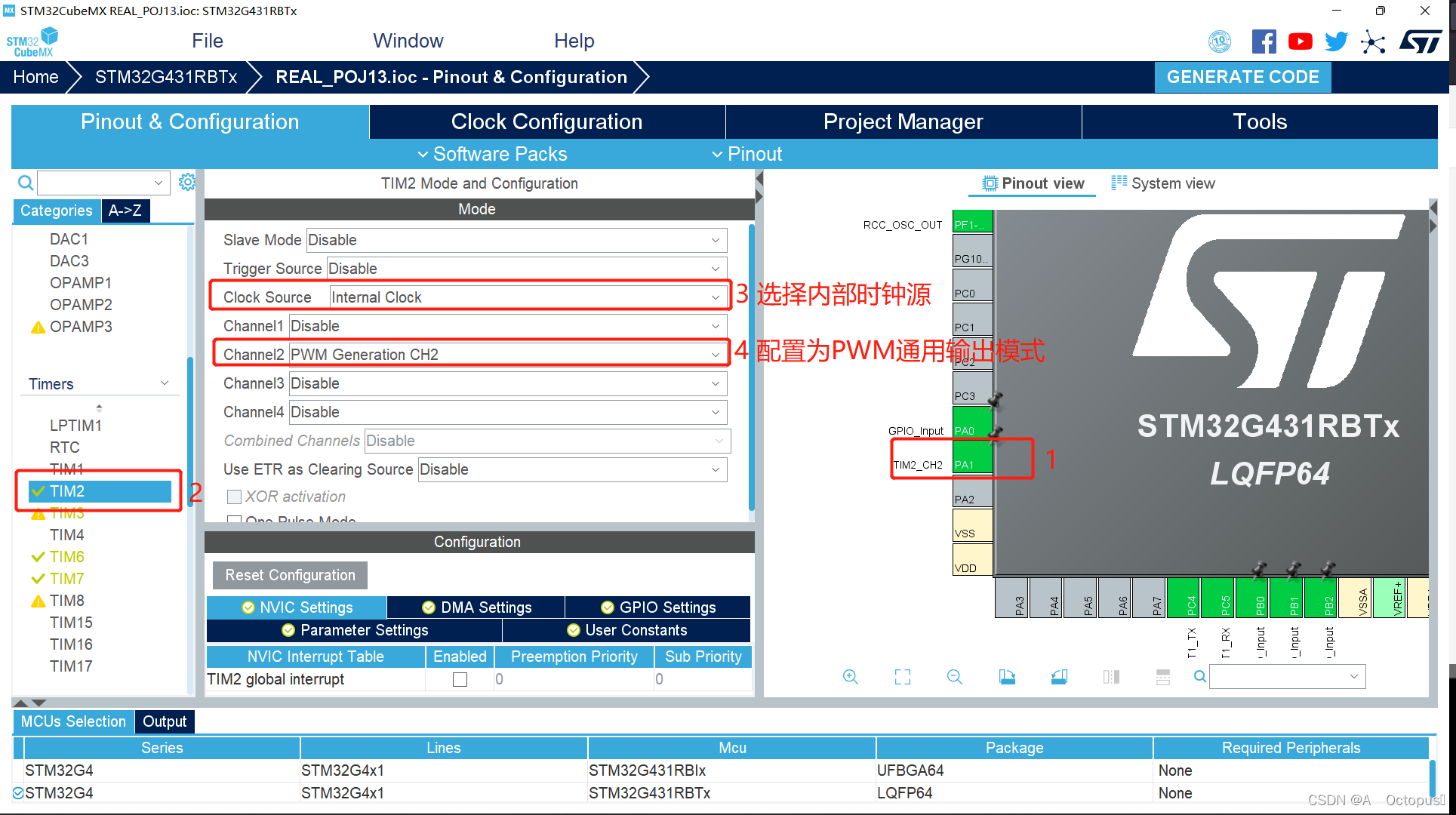Open the Use ETR as Clearing Source dropdown

pyautogui.click(x=573, y=469)
